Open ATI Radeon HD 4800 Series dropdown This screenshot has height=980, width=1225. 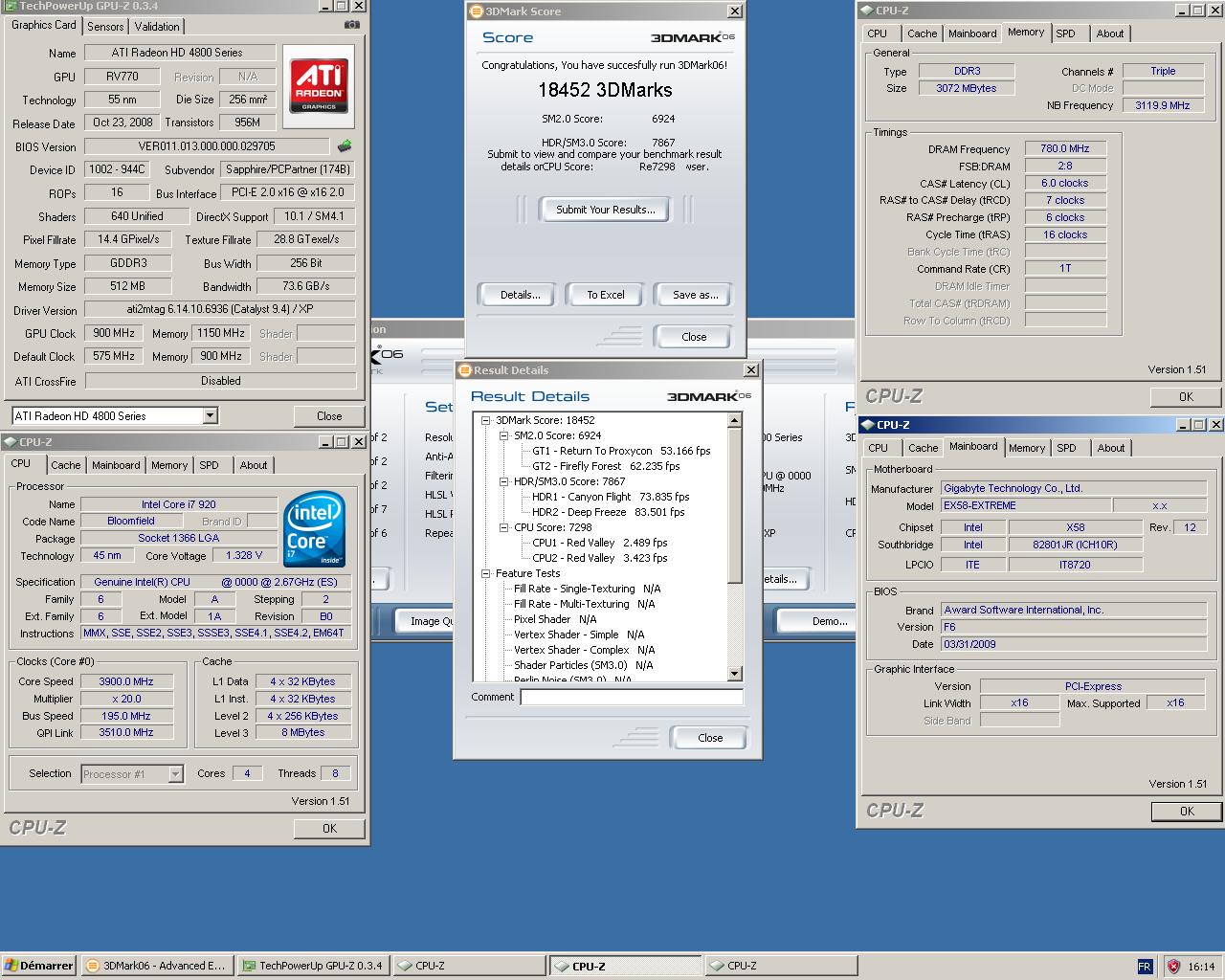[x=210, y=415]
